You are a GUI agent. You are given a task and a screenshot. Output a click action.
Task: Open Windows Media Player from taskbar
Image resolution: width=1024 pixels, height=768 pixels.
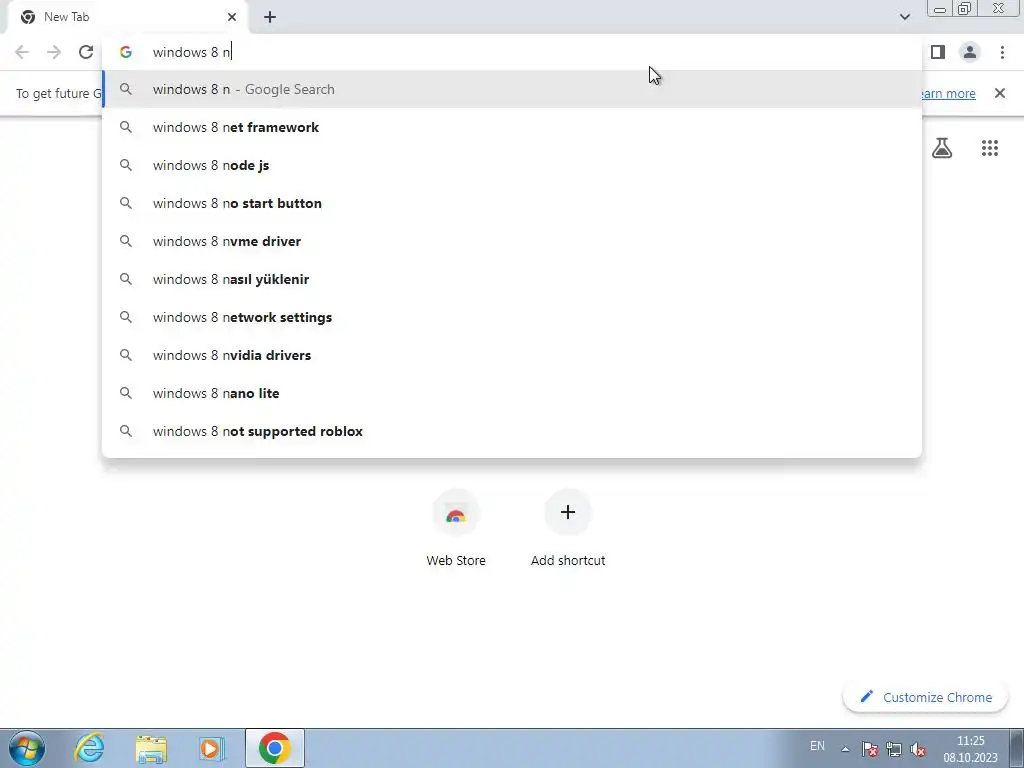click(212, 748)
